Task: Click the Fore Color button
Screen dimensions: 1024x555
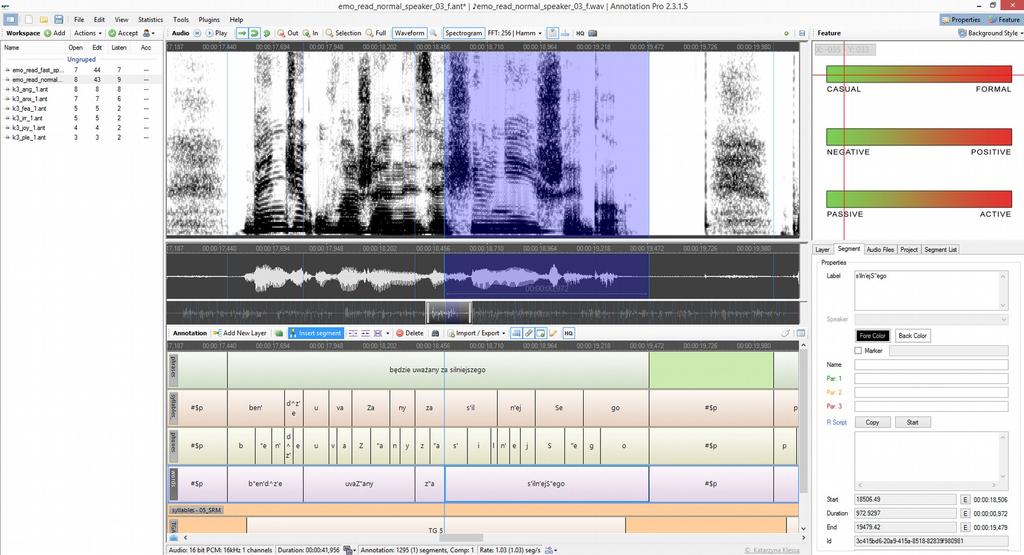Action: [872, 336]
